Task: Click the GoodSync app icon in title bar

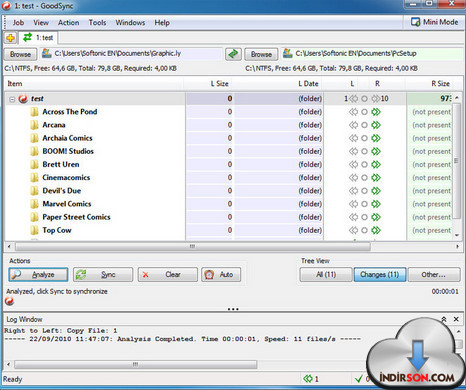Action: (x=6, y=6)
